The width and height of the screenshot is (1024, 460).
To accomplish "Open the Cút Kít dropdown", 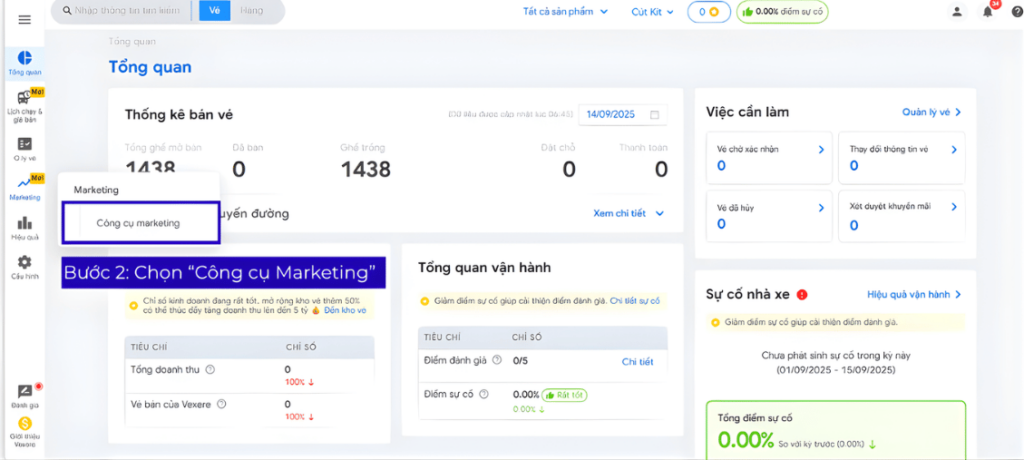I will [x=652, y=12].
